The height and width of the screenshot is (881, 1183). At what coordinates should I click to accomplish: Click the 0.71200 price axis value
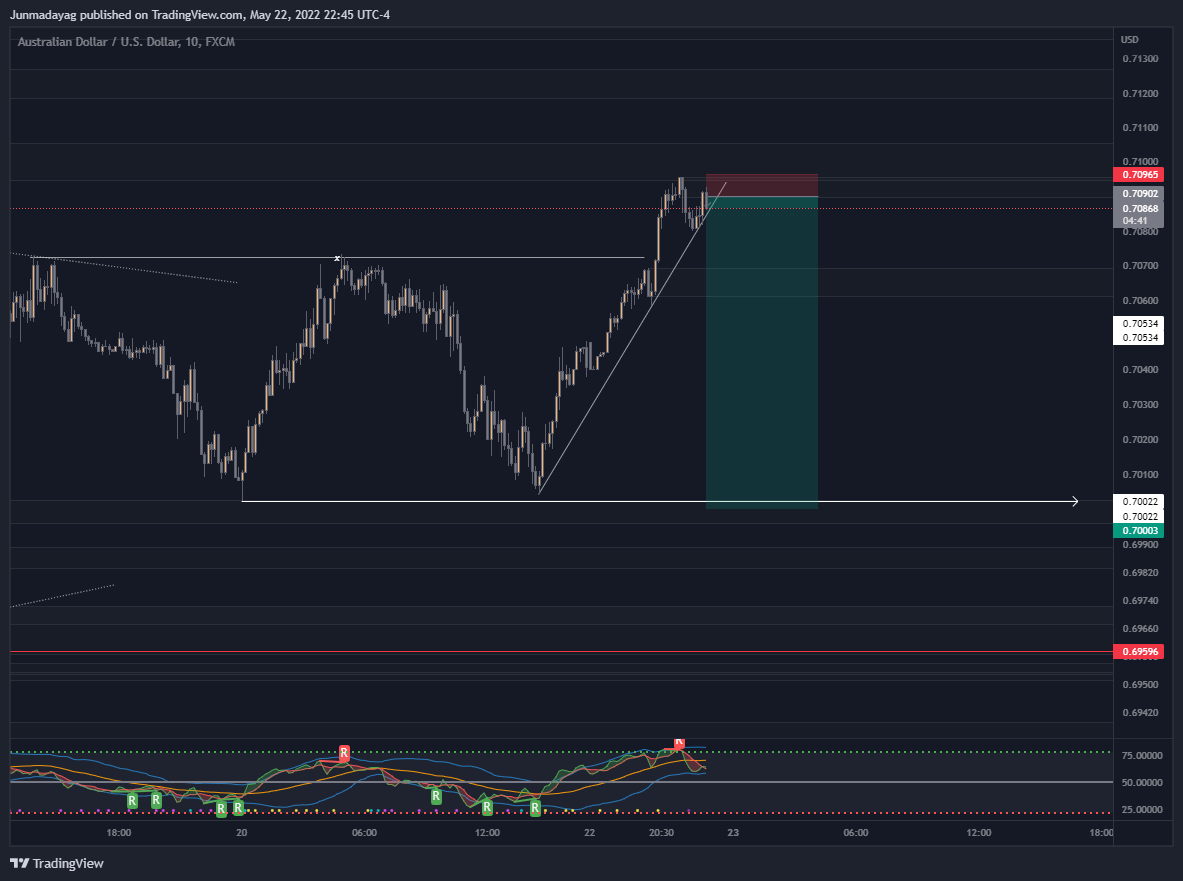coord(1140,94)
